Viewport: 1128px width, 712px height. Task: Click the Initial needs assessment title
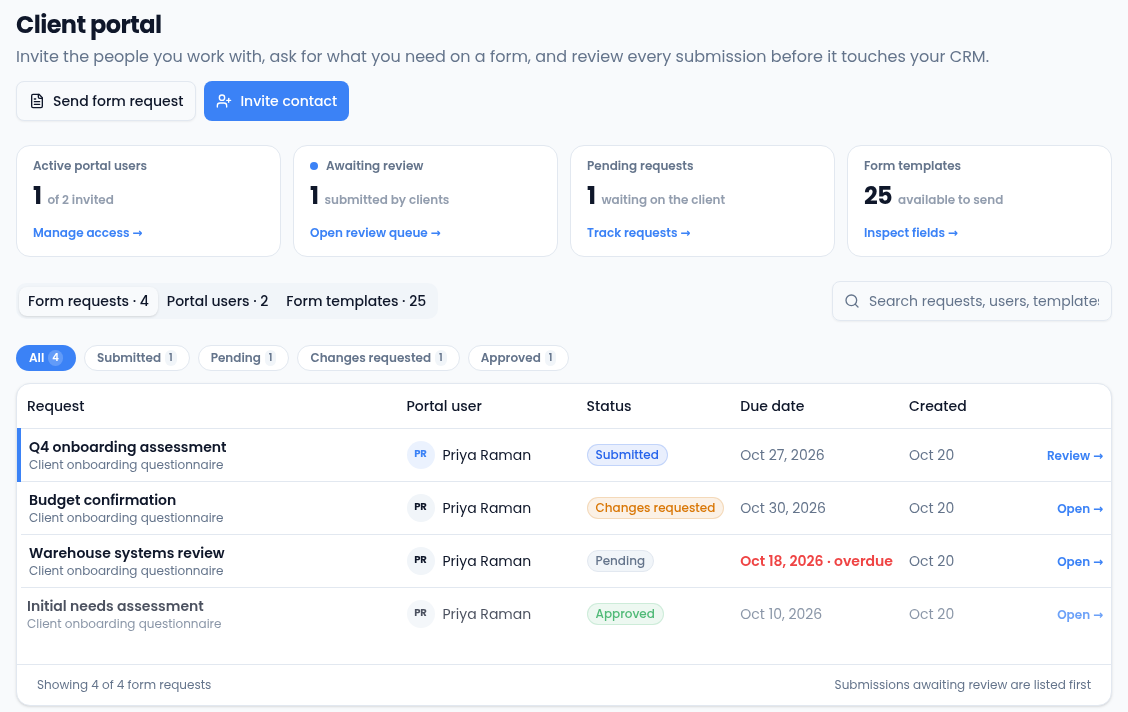pyautogui.click(x=115, y=606)
